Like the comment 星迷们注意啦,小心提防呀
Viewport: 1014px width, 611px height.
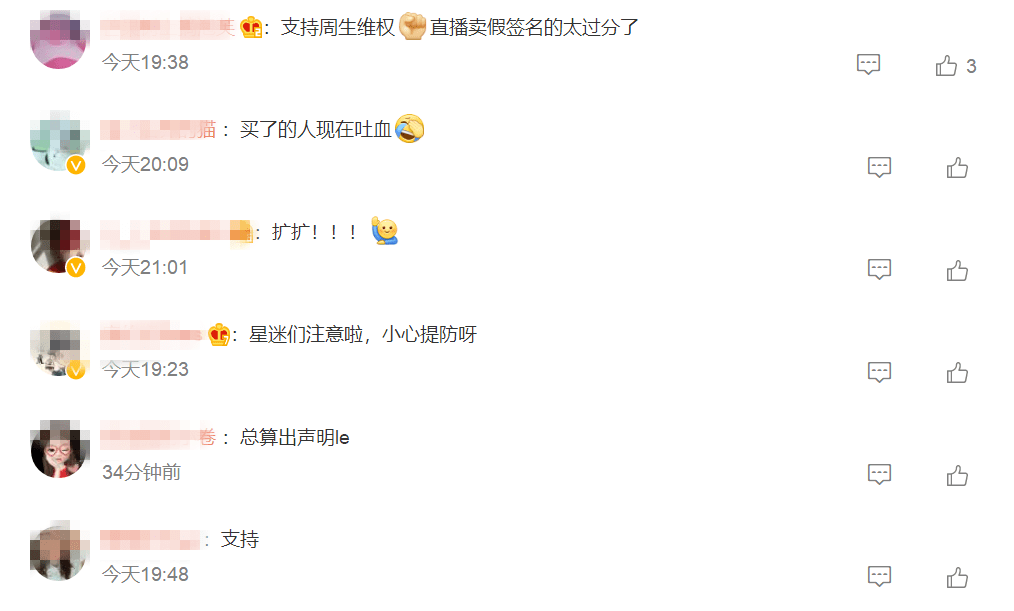click(x=957, y=372)
